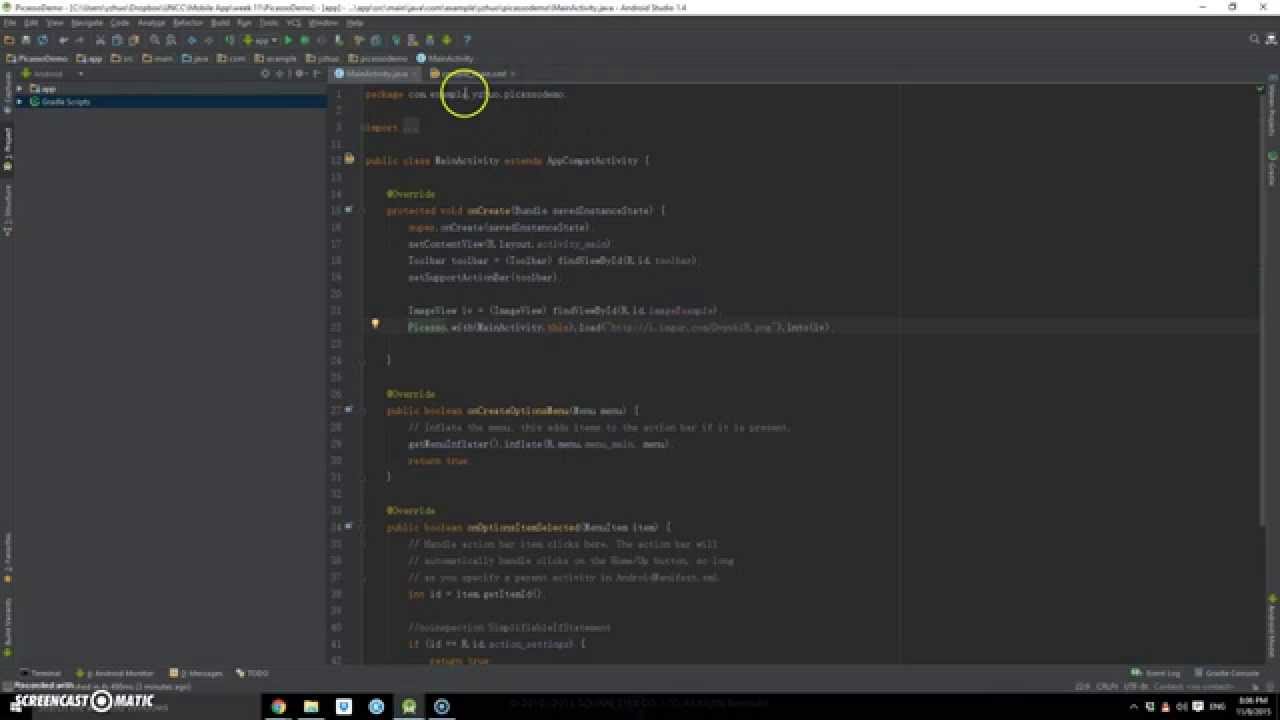Open the Edit menu
The width and height of the screenshot is (1280, 720).
[x=31, y=22]
